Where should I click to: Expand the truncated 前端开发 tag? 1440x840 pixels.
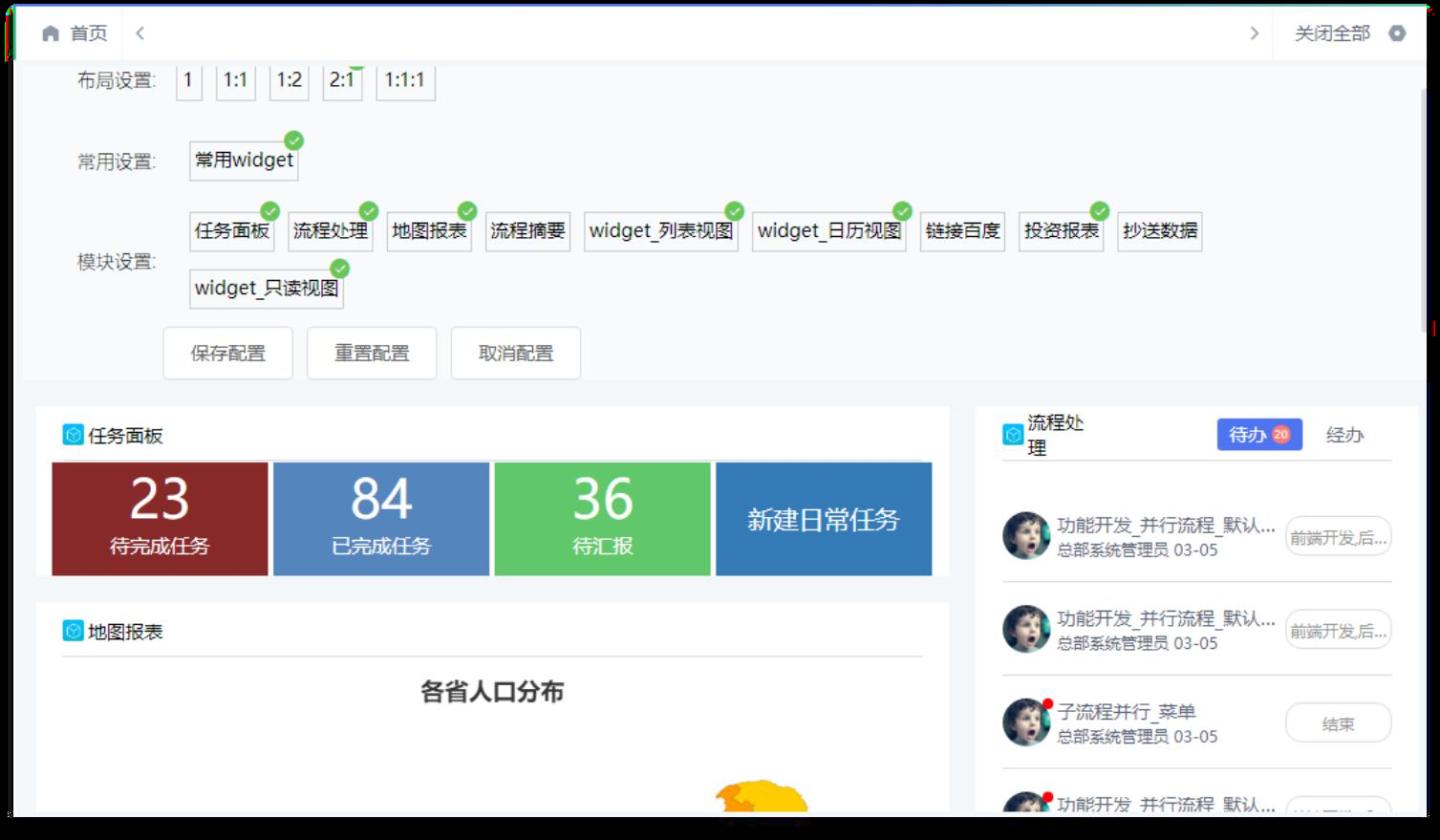click(x=1338, y=536)
